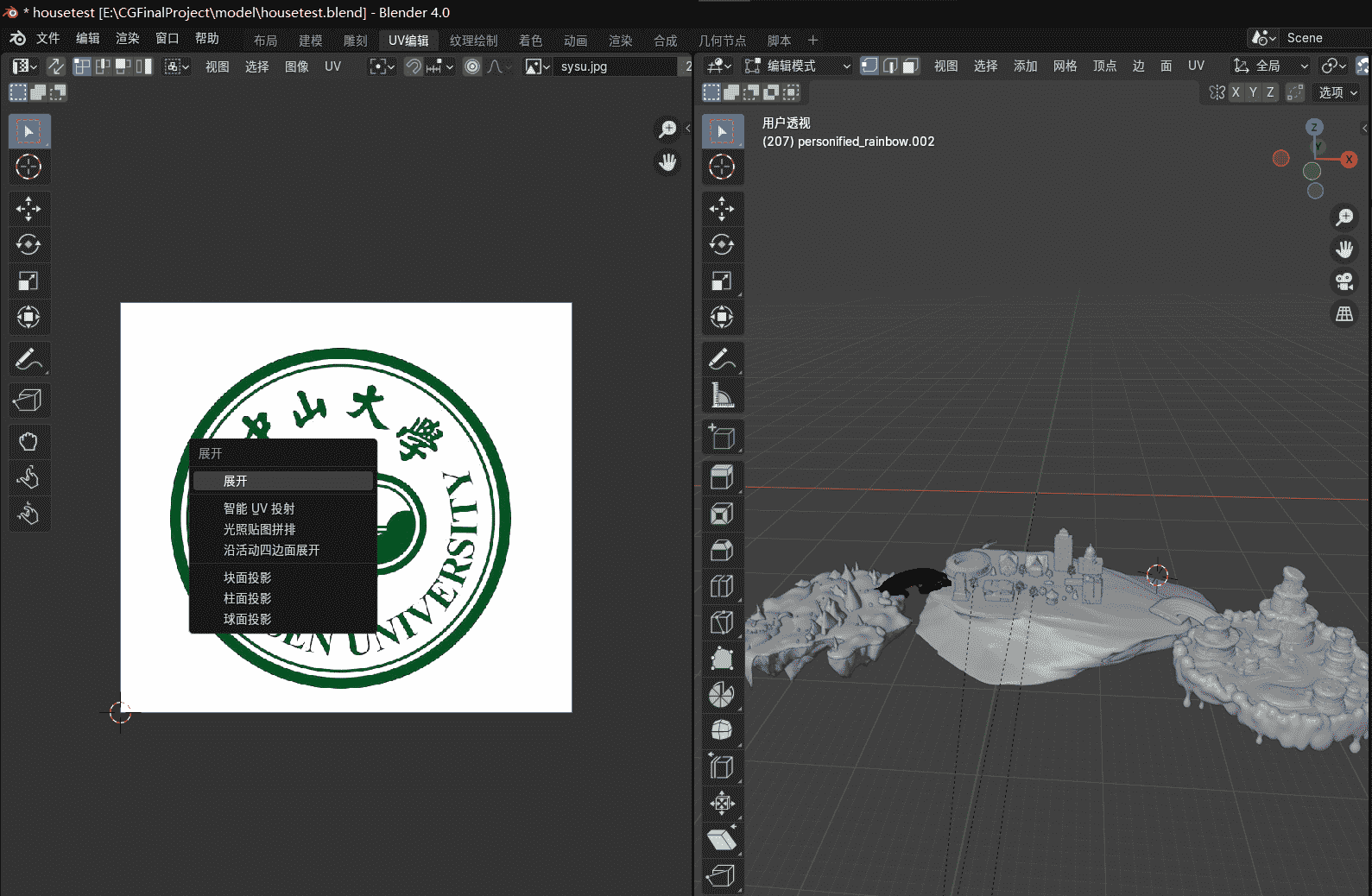Screen dimensions: 1372x896
Task: Expand the 选项 options dropdown
Action: (1337, 92)
